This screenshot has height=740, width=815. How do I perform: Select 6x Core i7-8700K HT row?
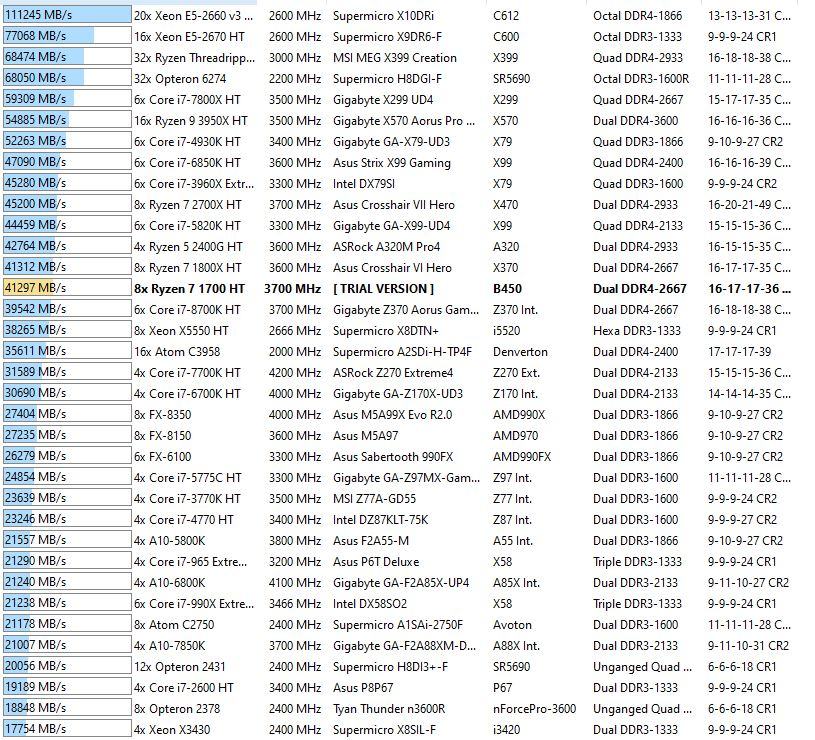(x=397, y=310)
